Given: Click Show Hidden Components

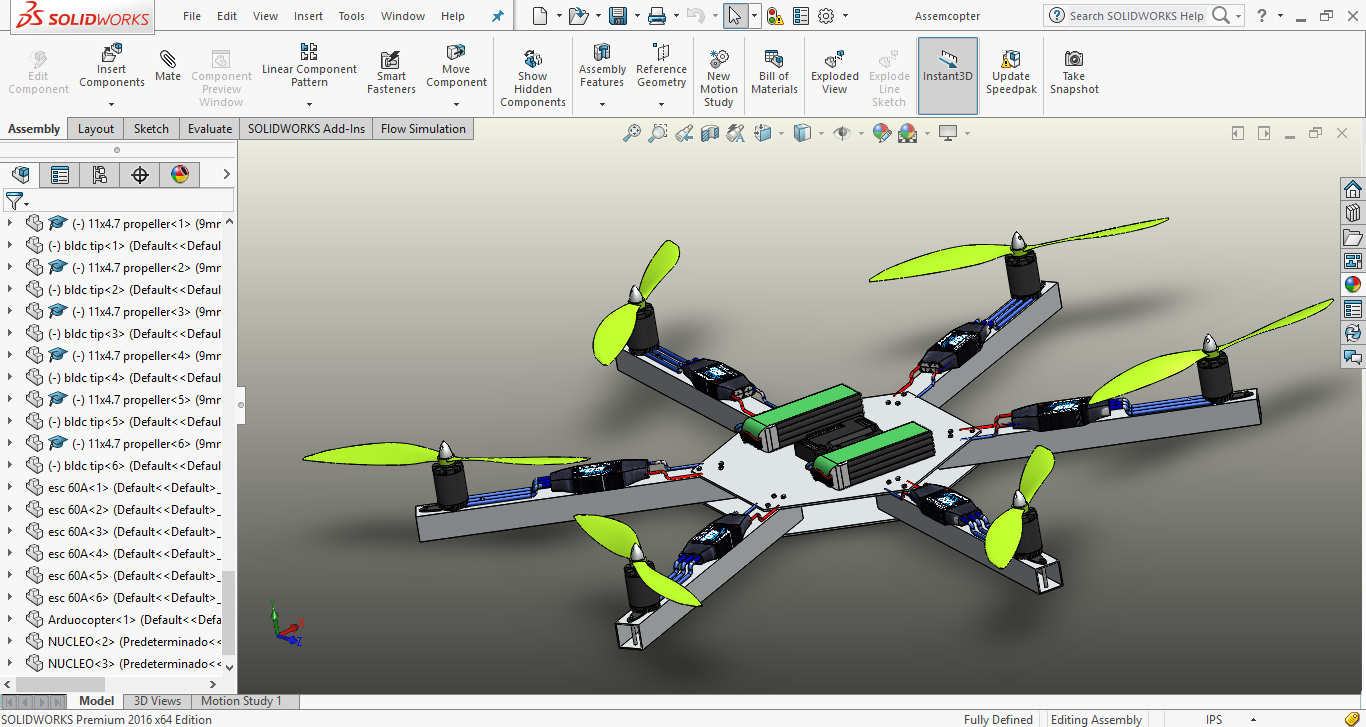Looking at the screenshot, I should point(533,78).
